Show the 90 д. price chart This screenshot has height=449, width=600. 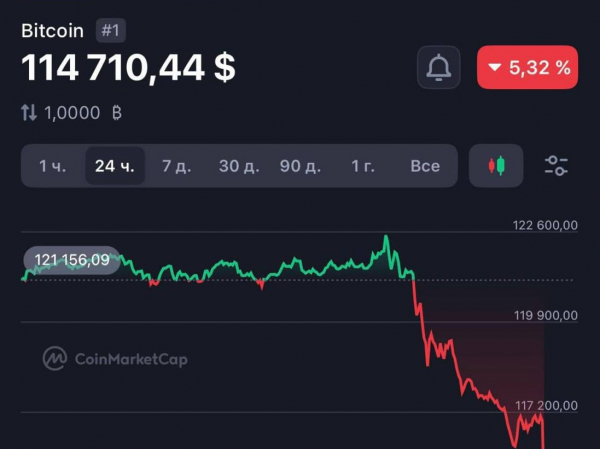[x=300, y=166]
